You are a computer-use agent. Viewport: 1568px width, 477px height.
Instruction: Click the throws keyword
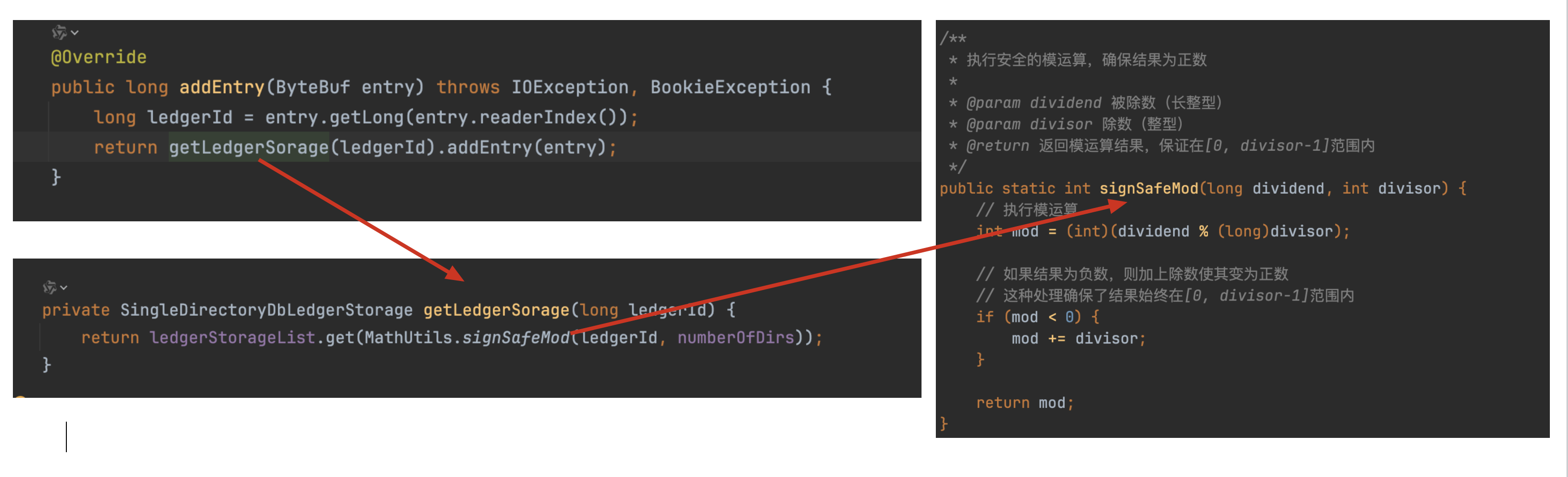click(467, 87)
